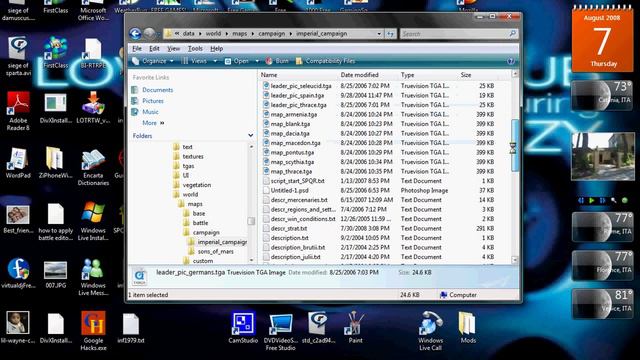Click the file list vertical scrollbar thumb

tap(514, 145)
